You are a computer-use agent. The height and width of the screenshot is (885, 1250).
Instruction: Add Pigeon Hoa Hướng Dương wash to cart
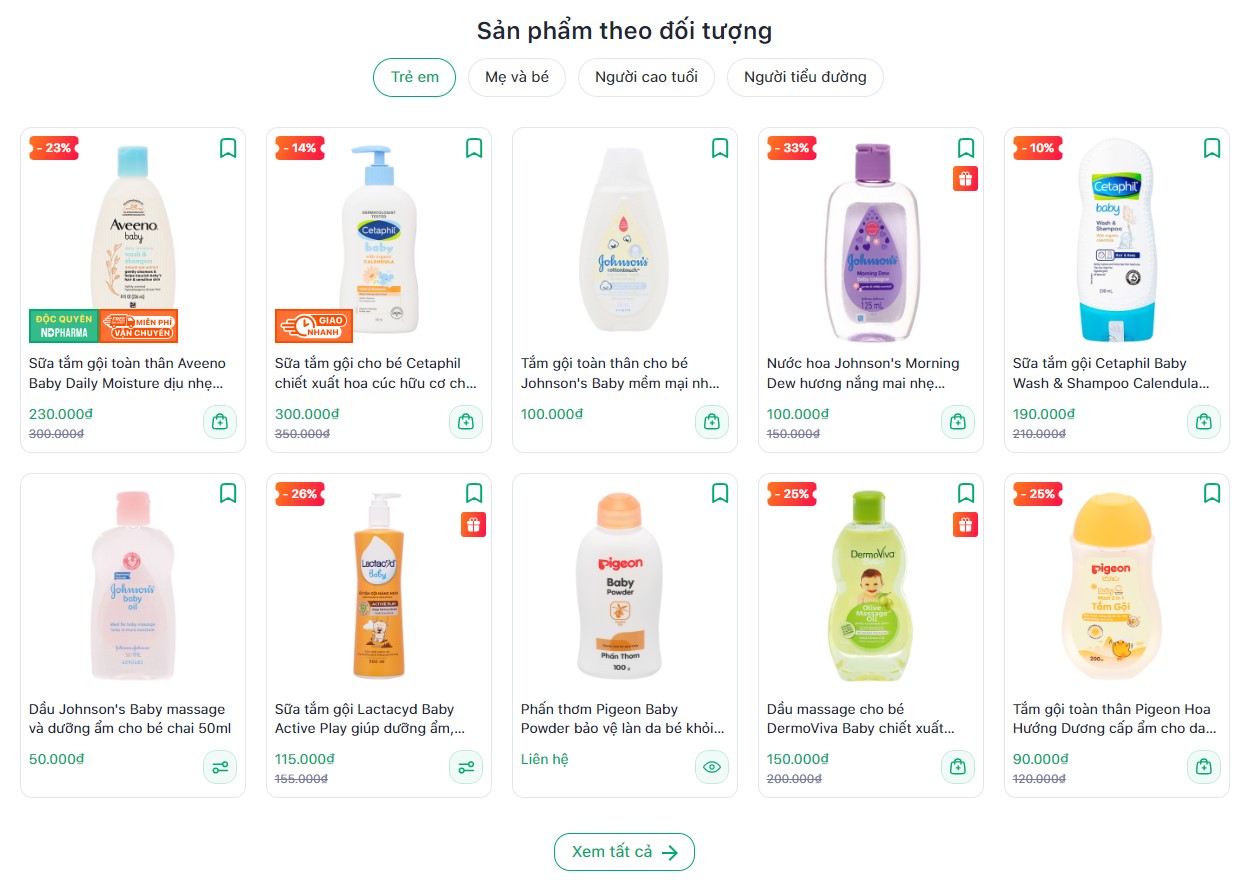coord(1203,768)
